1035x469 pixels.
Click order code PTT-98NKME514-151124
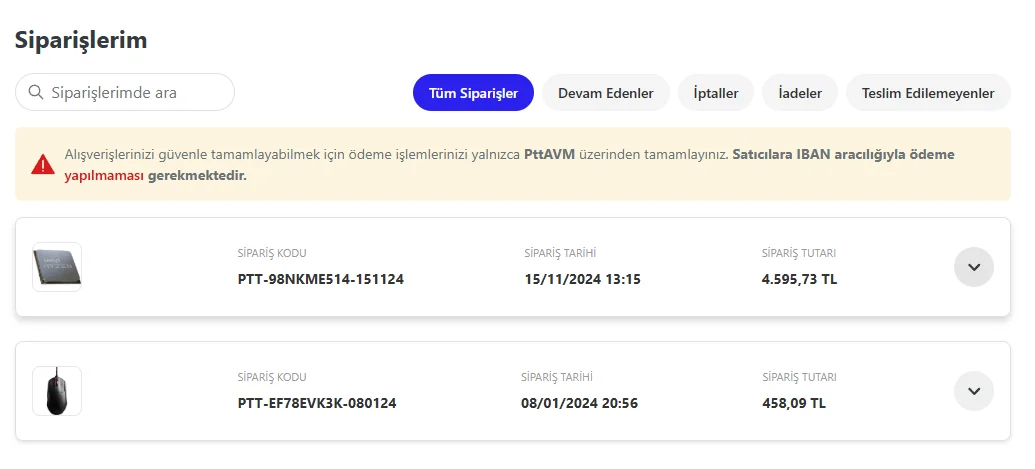[321, 279]
